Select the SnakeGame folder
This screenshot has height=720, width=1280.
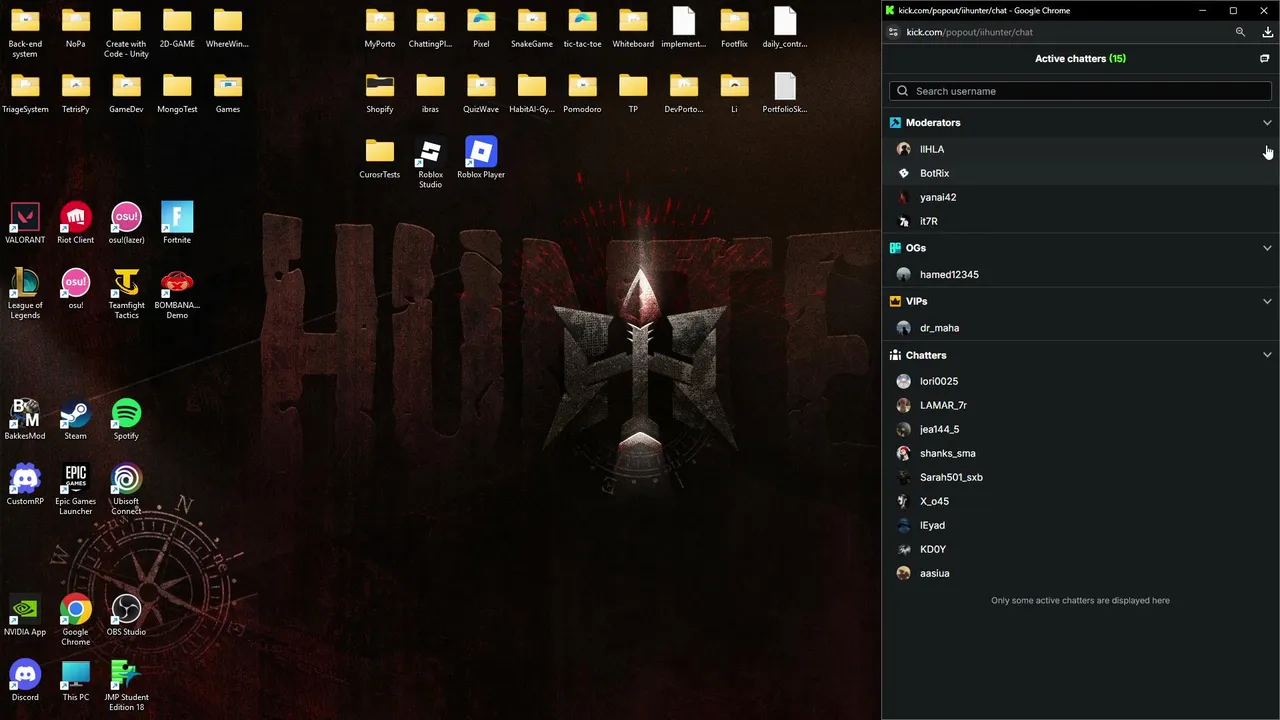pos(532,28)
